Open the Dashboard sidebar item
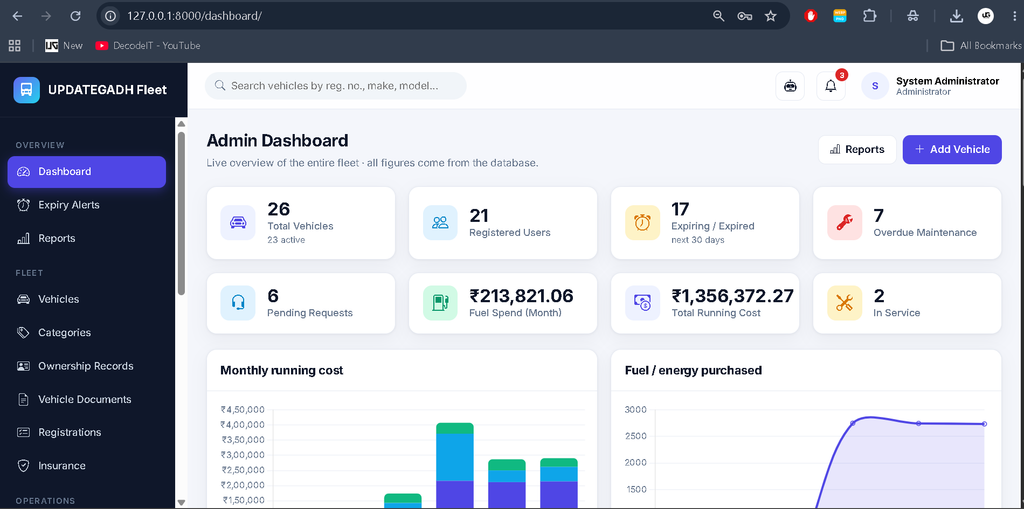 (x=87, y=172)
